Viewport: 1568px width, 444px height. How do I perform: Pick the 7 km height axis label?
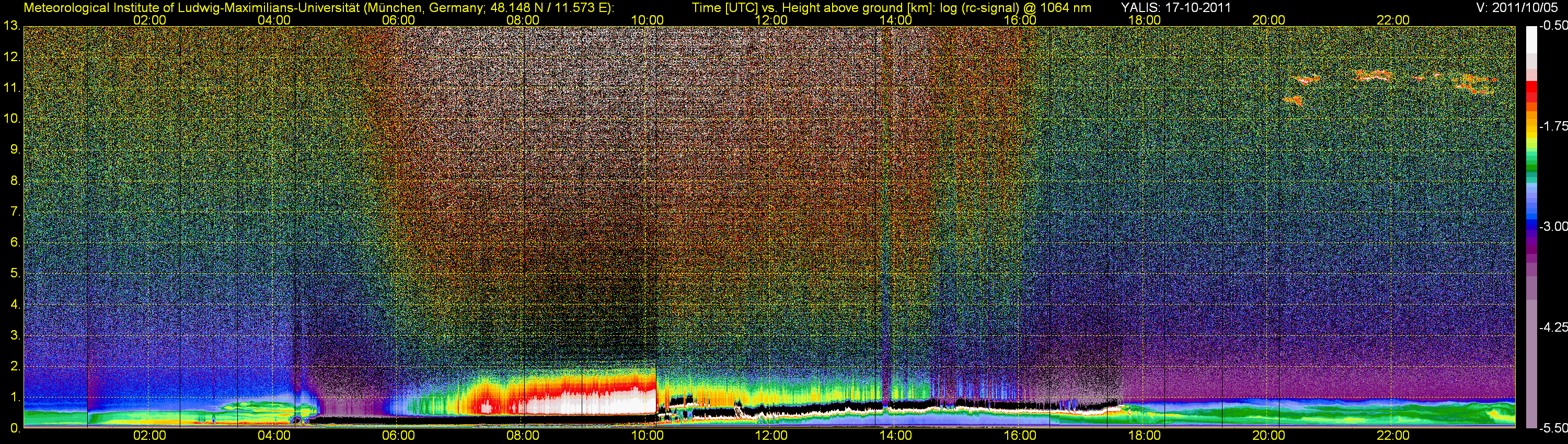pos(15,212)
